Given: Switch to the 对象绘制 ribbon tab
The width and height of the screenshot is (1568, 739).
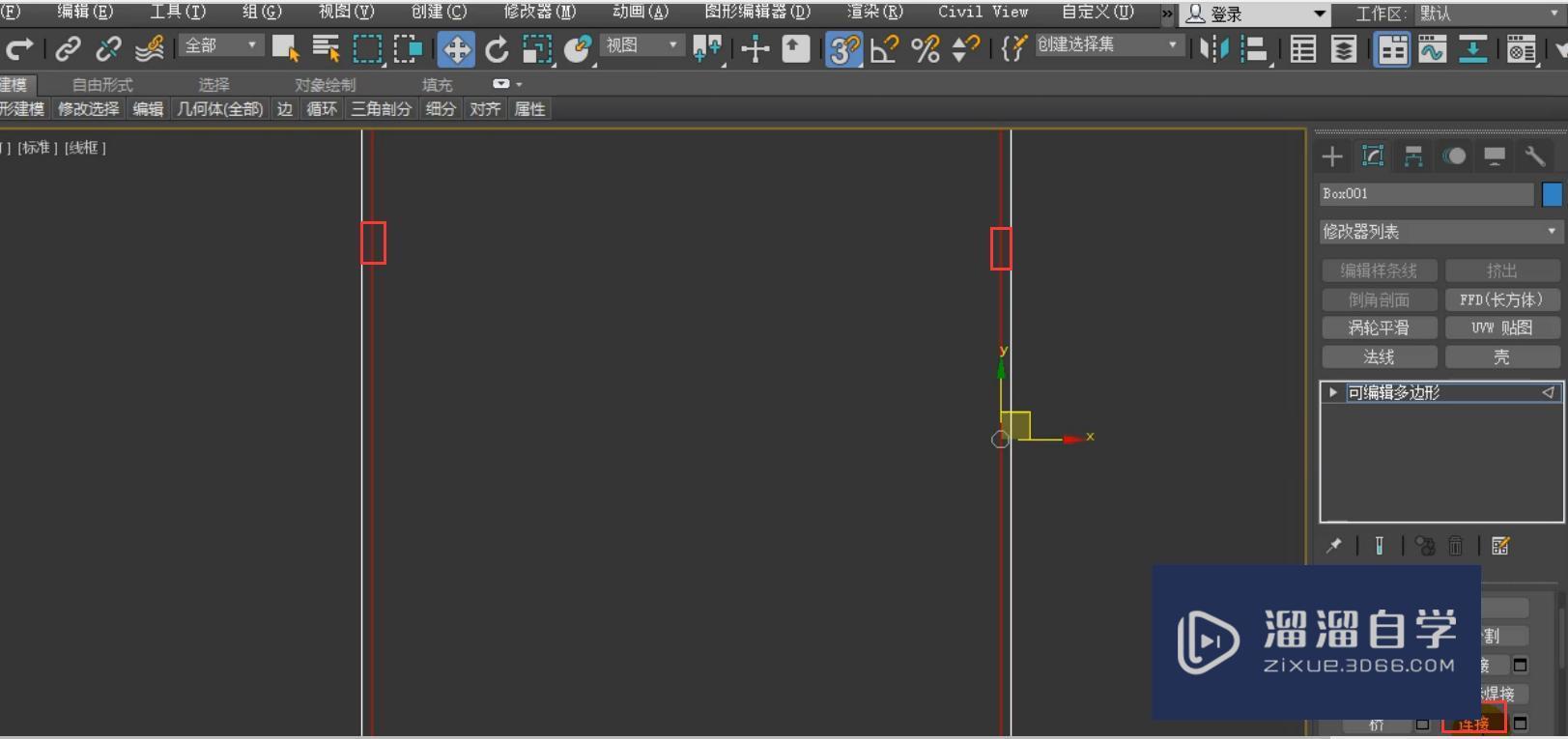Looking at the screenshot, I should click(325, 85).
